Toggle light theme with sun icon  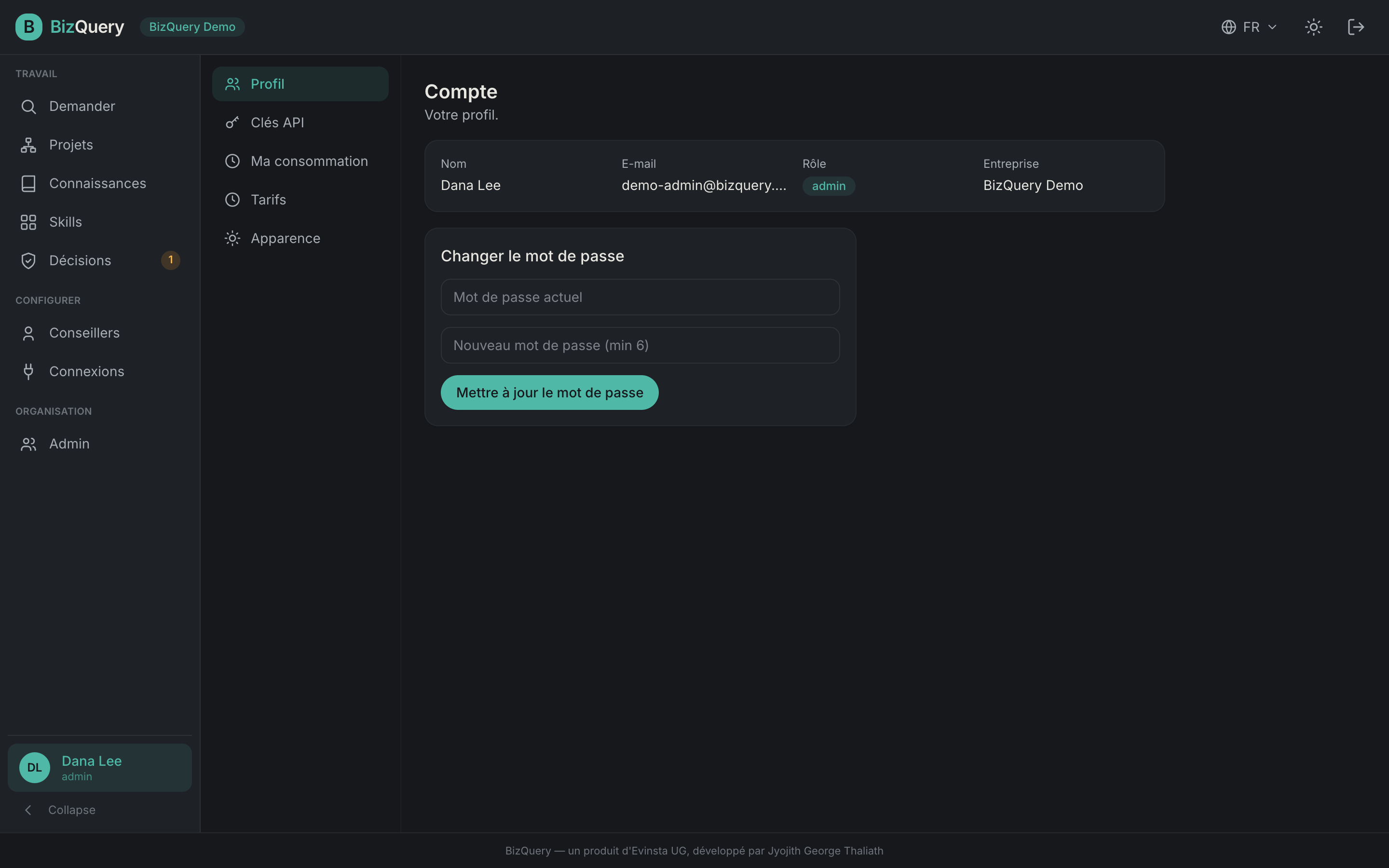(1313, 27)
